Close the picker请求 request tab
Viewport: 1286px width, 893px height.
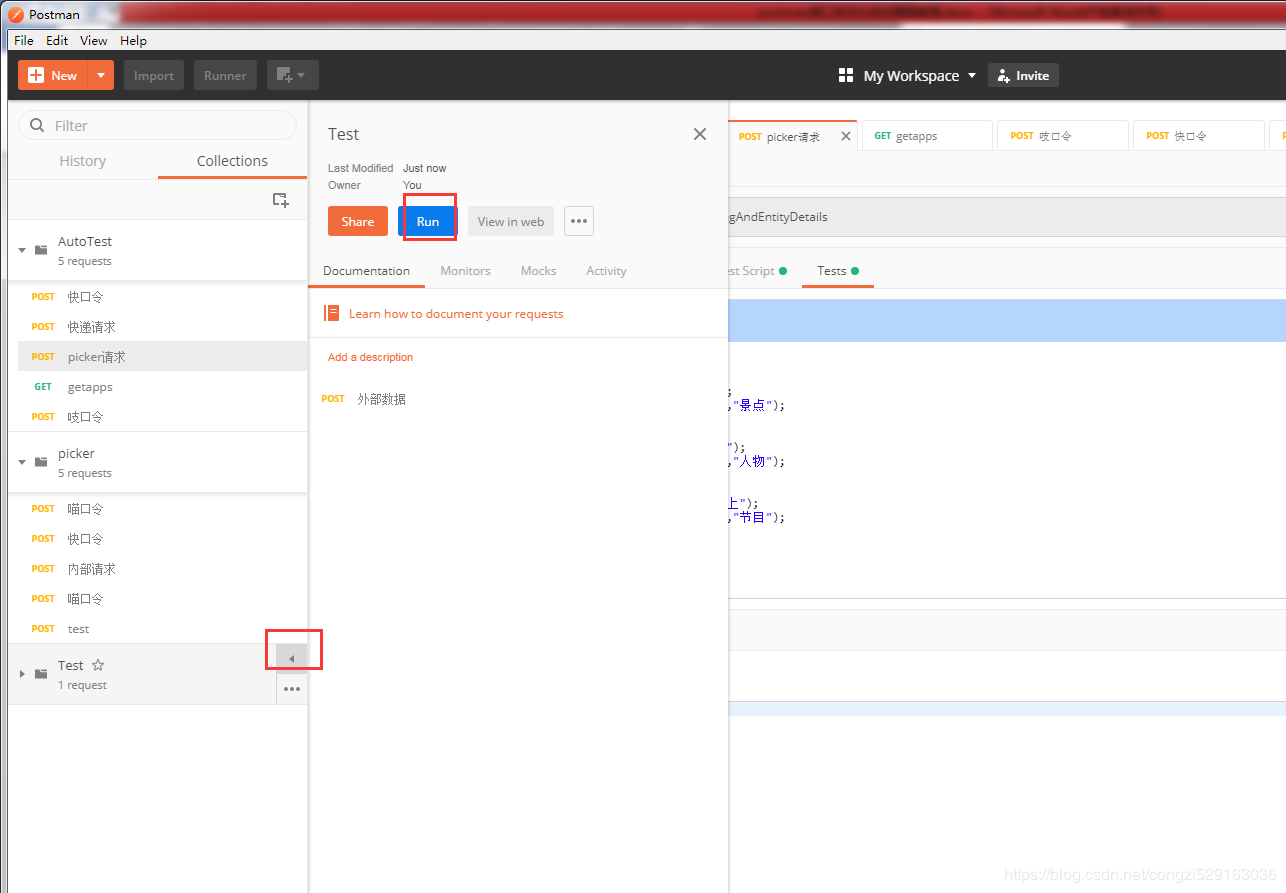[x=846, y=136]
